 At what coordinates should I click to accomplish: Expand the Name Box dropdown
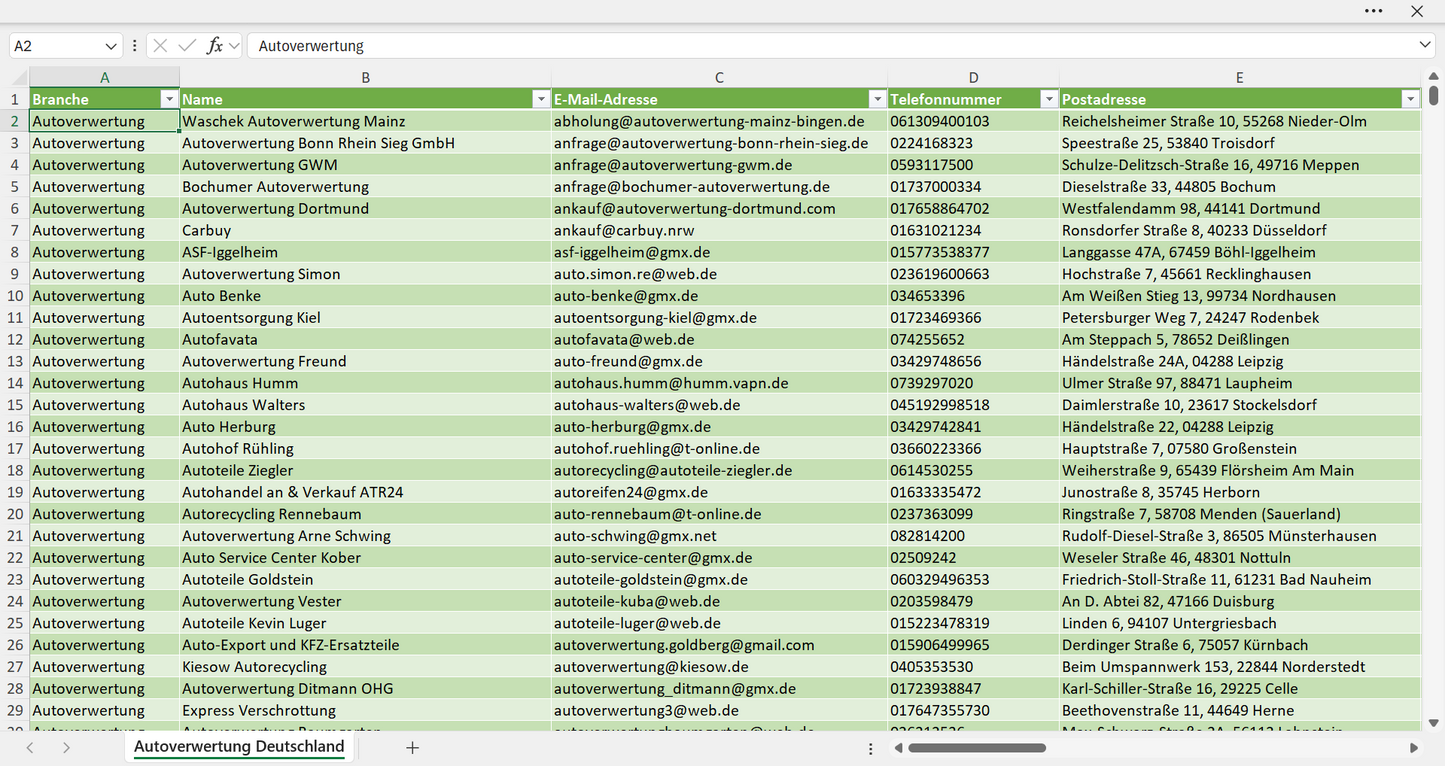click(110, 46)
